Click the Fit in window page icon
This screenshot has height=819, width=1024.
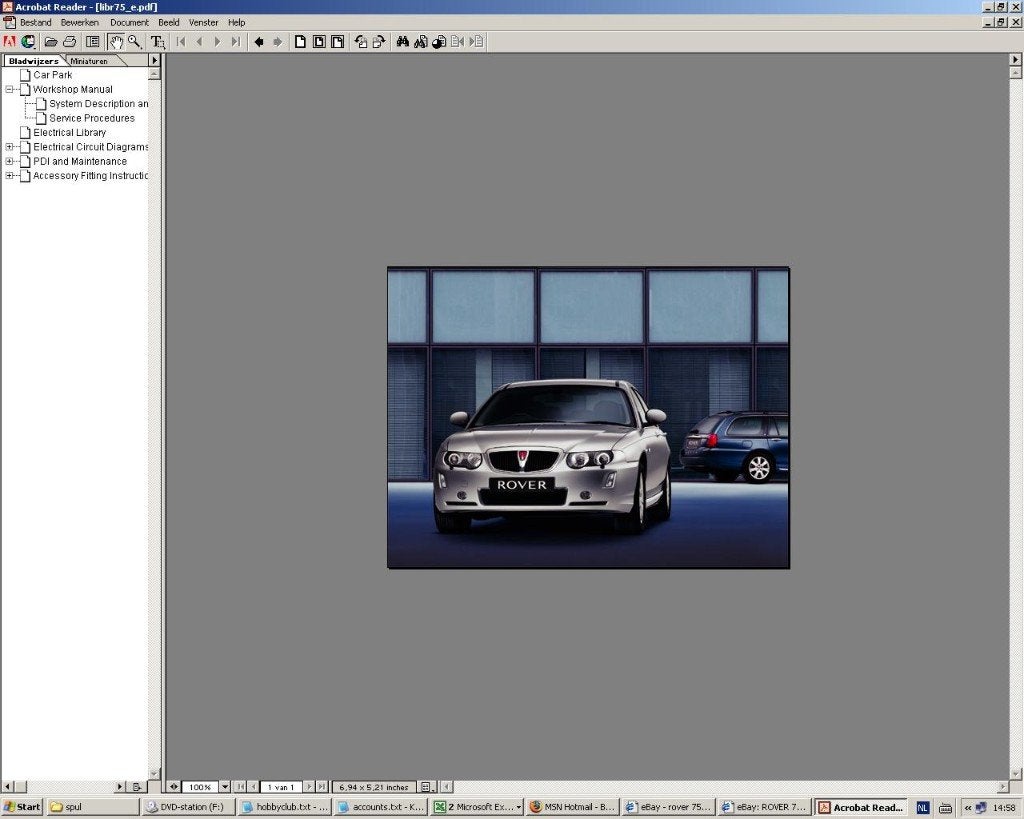click(319, 42)
